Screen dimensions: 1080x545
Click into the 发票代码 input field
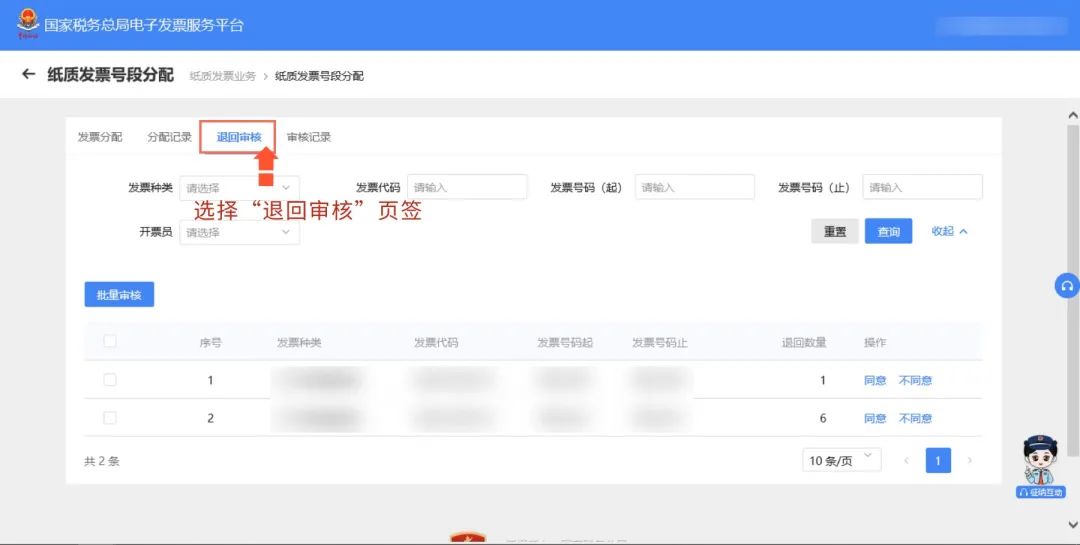tap(467, 187)
